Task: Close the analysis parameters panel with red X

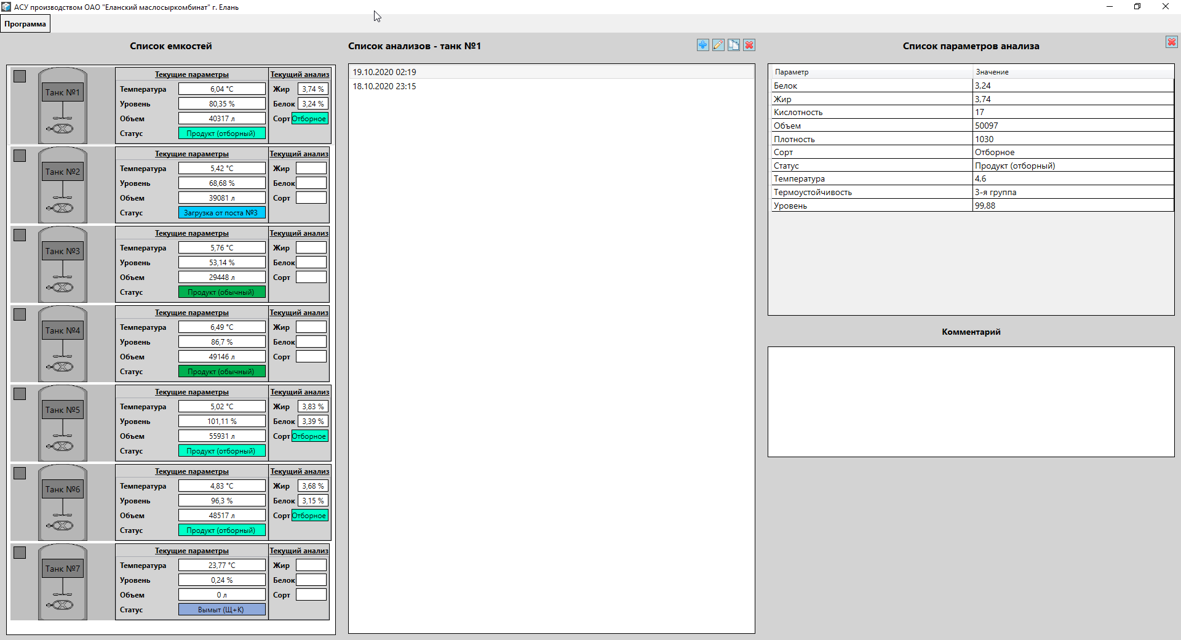Action: (1171, 42)
